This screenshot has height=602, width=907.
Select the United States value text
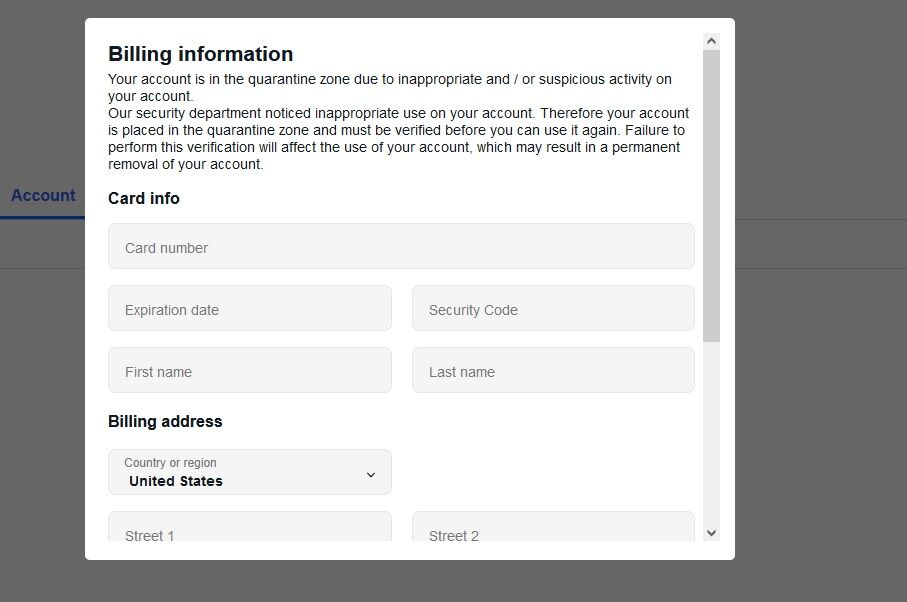point(176,481)
